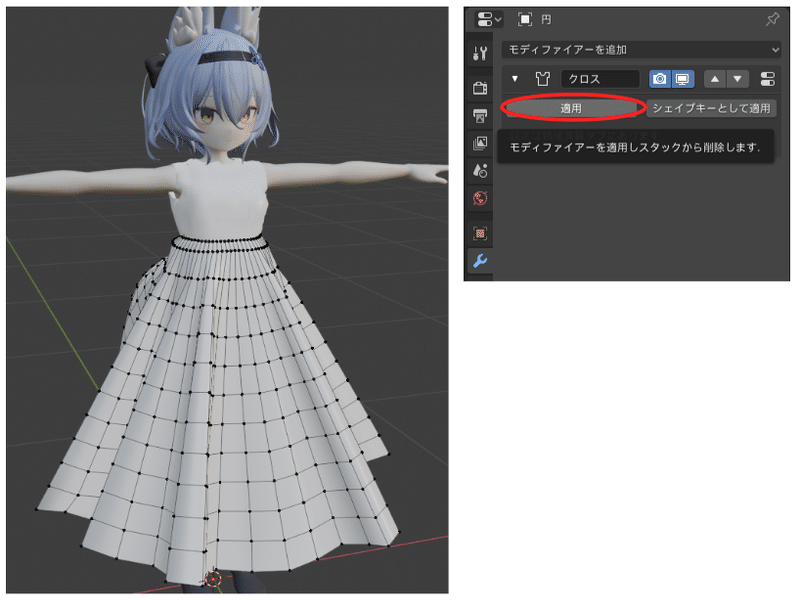
Task: Click the cloth shirt modifier icon
Action: point(542,79)
